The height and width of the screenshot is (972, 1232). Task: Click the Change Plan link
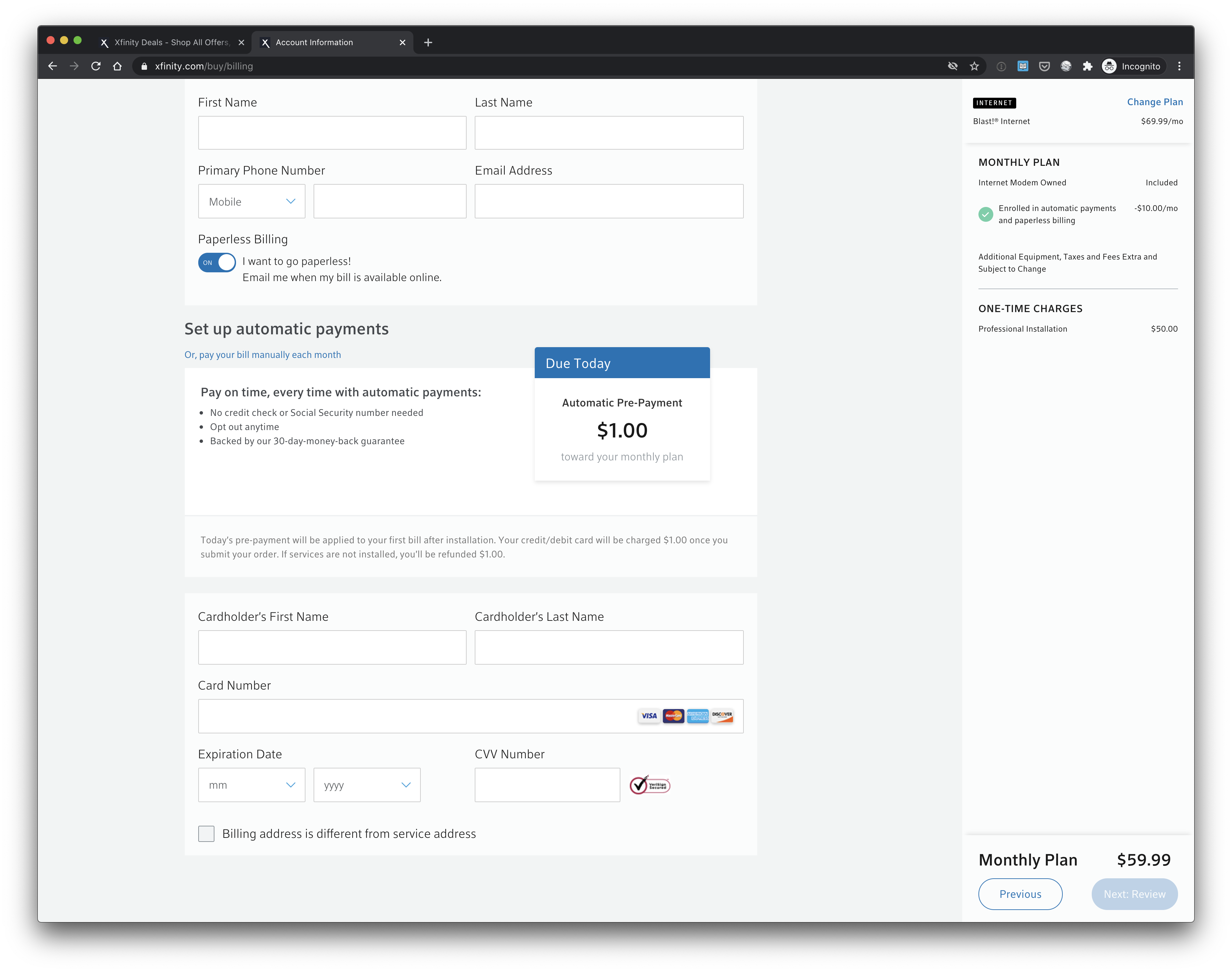tap(1154, 102)
